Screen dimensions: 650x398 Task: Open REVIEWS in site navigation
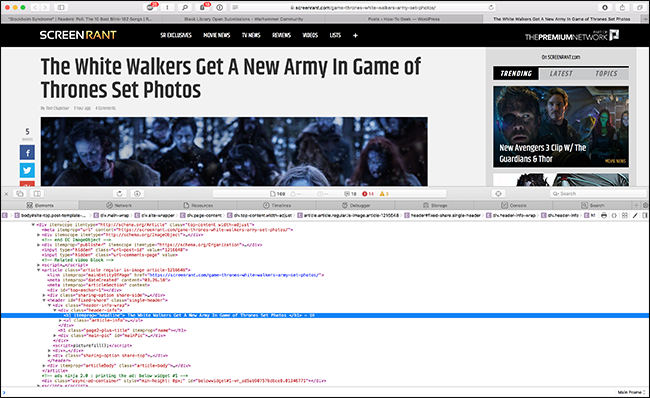pos(281,35)
